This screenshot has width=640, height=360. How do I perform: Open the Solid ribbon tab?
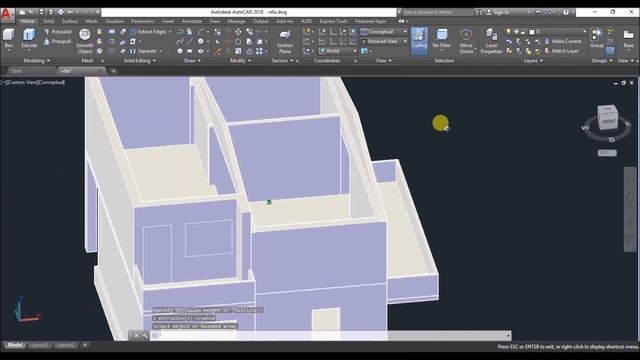pos(49,21)
